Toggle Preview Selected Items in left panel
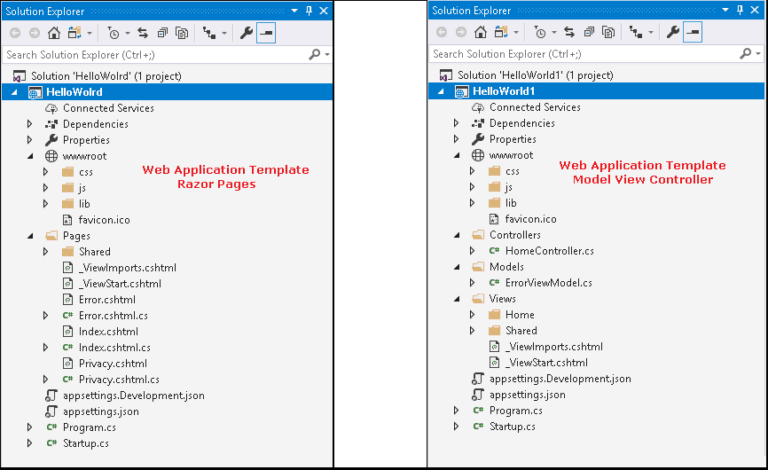The image size is (768, 470). (266, 33)
